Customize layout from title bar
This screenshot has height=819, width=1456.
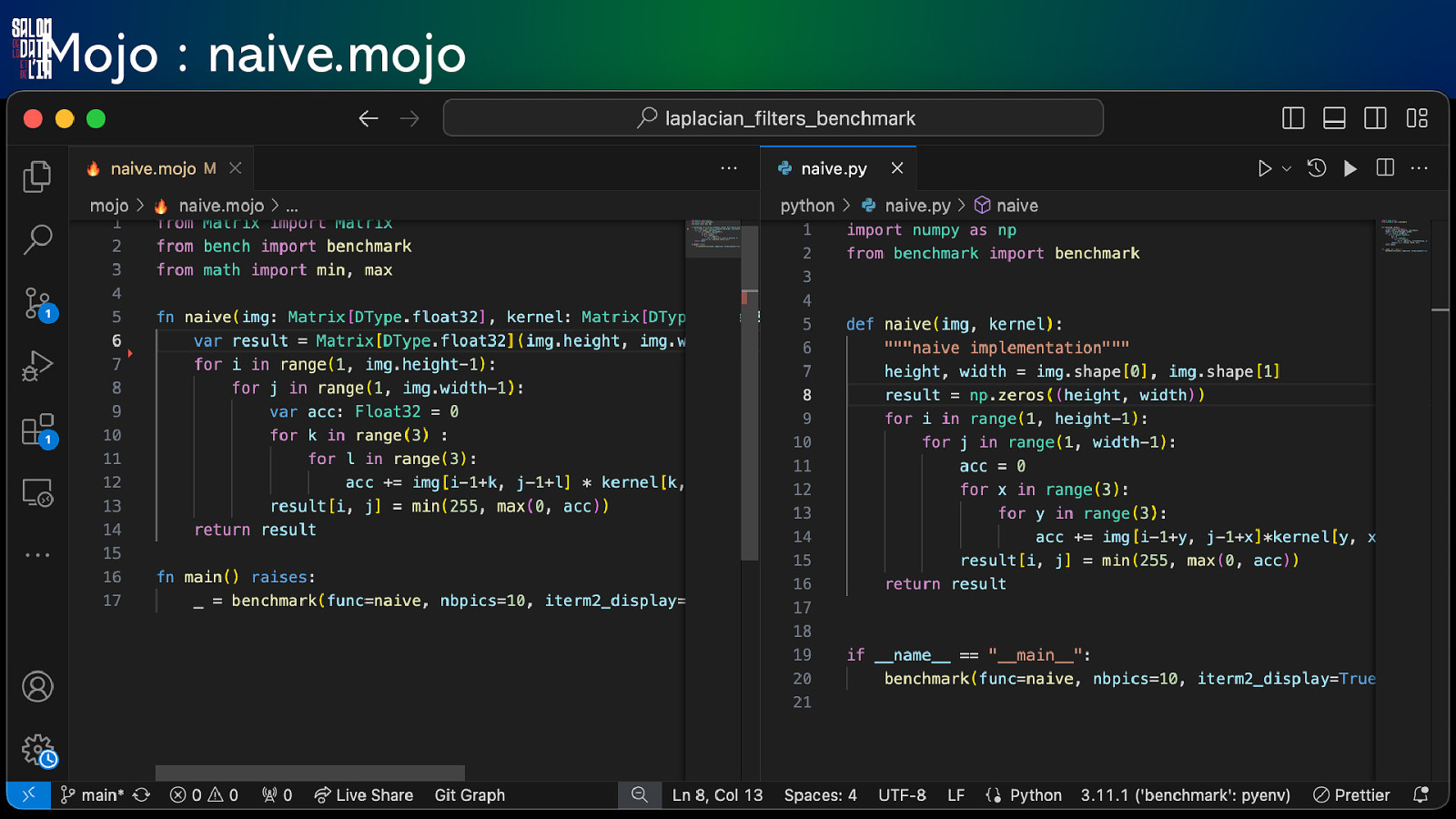(x=1417, y=118)
